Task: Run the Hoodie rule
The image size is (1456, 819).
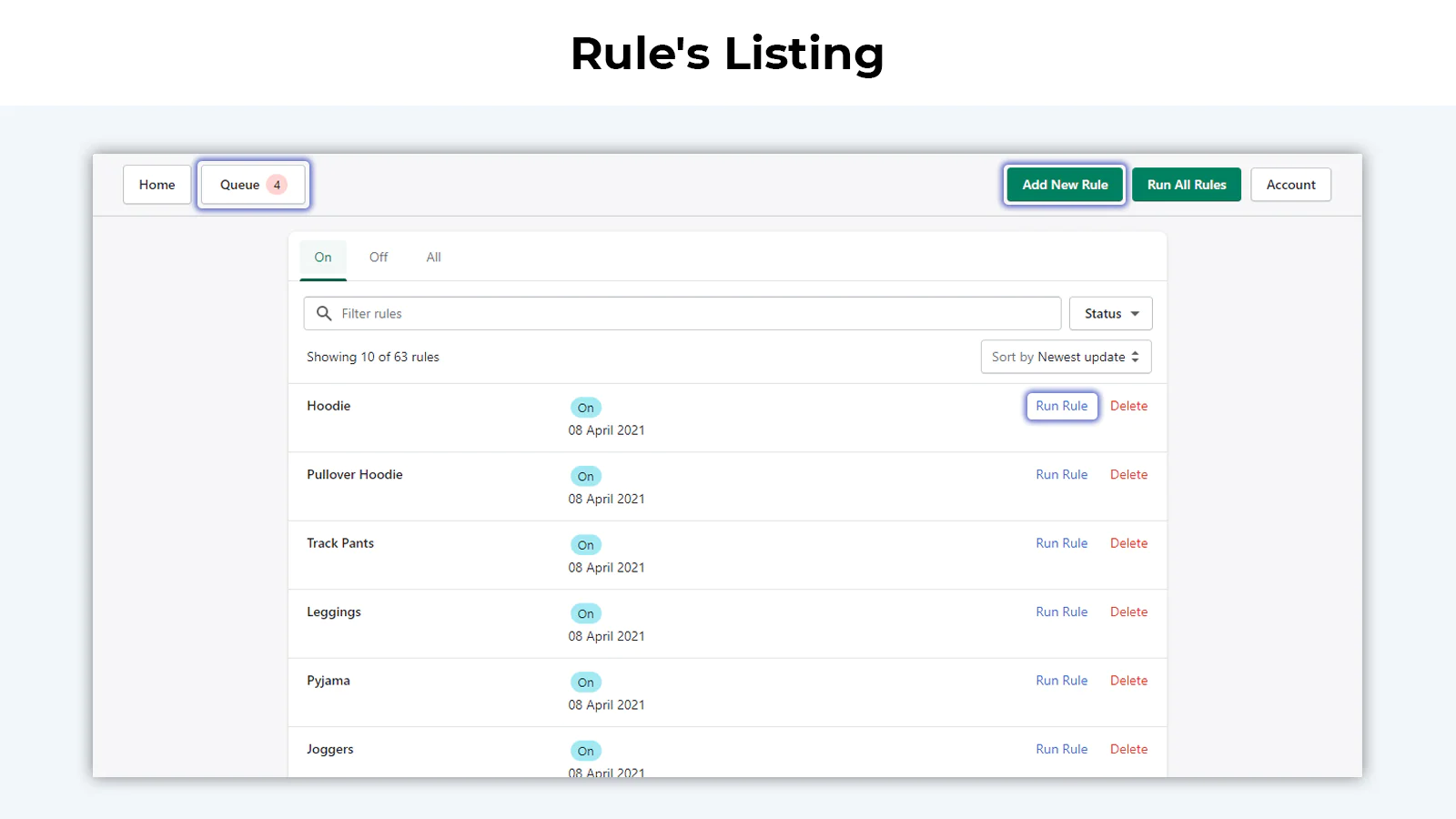Action: point(1061,406)
